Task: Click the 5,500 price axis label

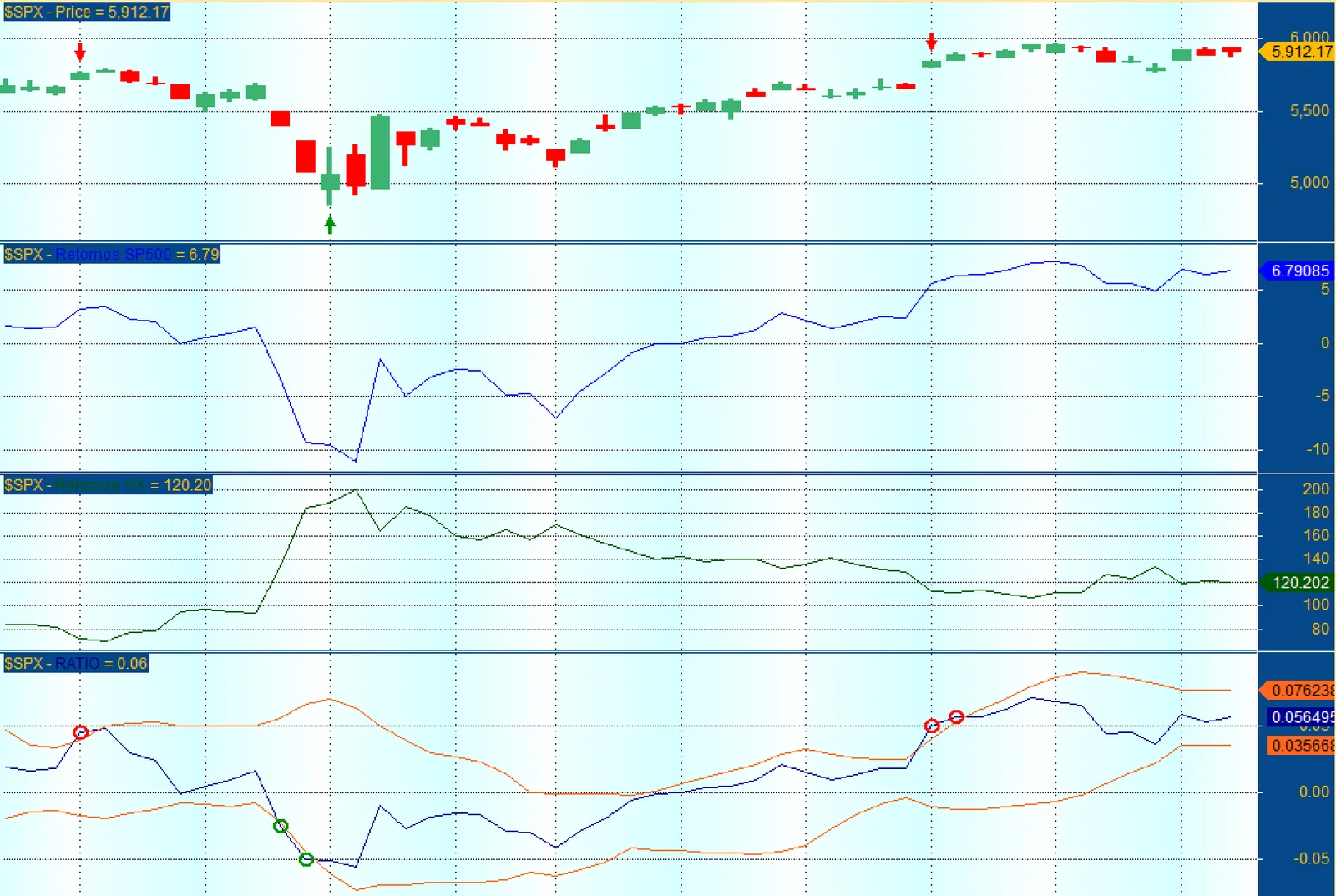Action: [1309, 110]
